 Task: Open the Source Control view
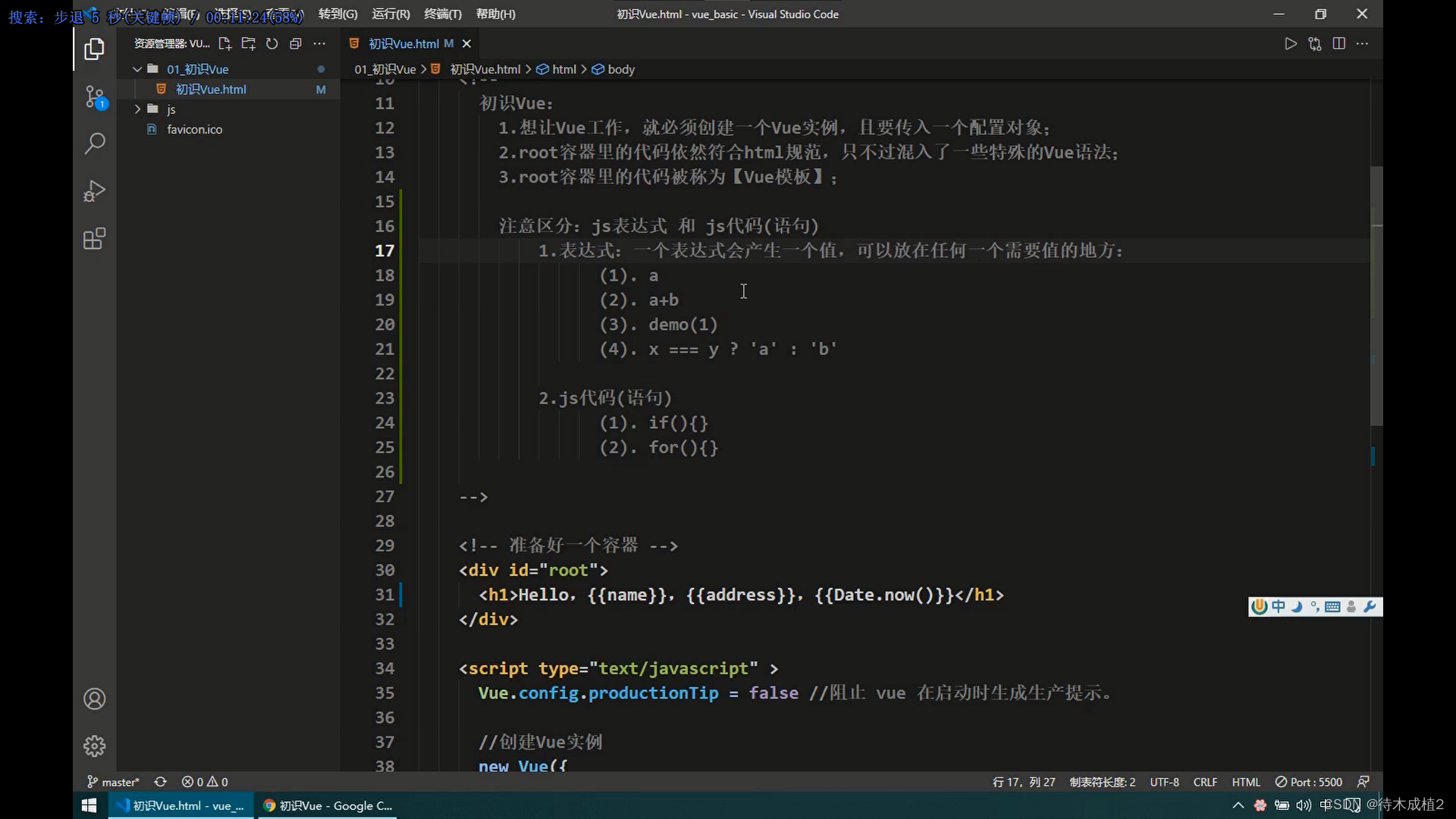pyautogui.click(x=95, y=97)
